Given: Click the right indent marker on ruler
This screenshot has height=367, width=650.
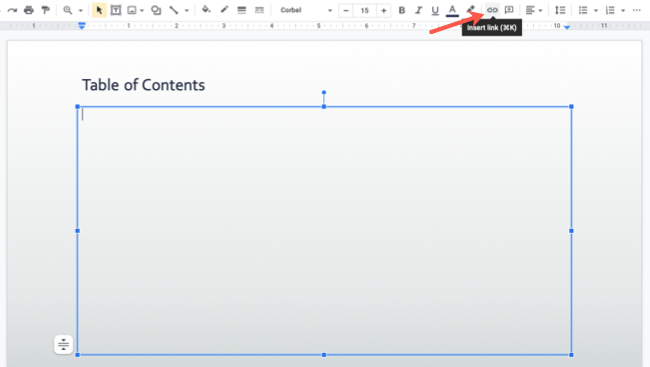Looking at the screenshot, I should click(x=567, y=27).
